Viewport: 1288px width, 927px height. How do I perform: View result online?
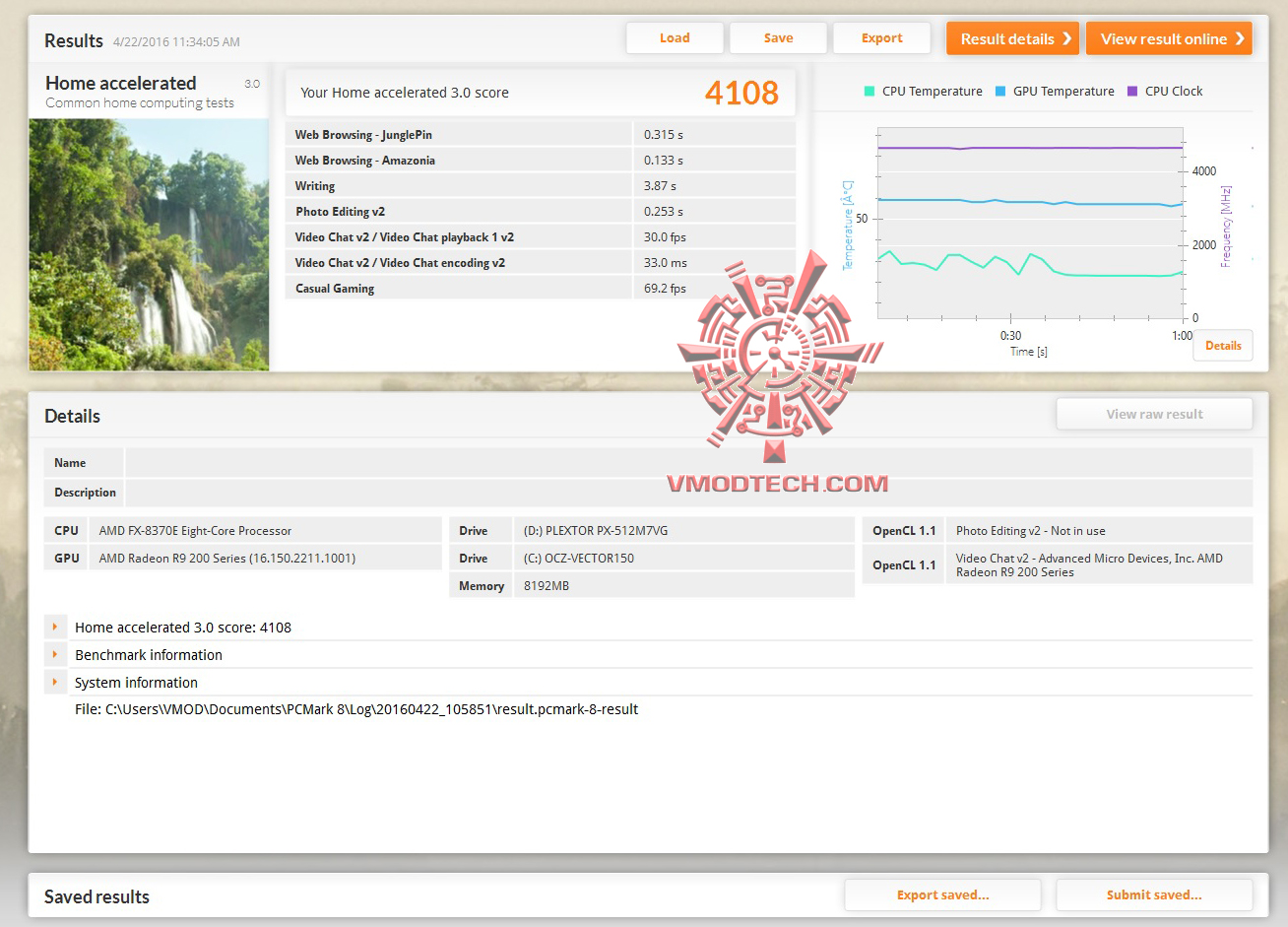(x=1169, y=38)
